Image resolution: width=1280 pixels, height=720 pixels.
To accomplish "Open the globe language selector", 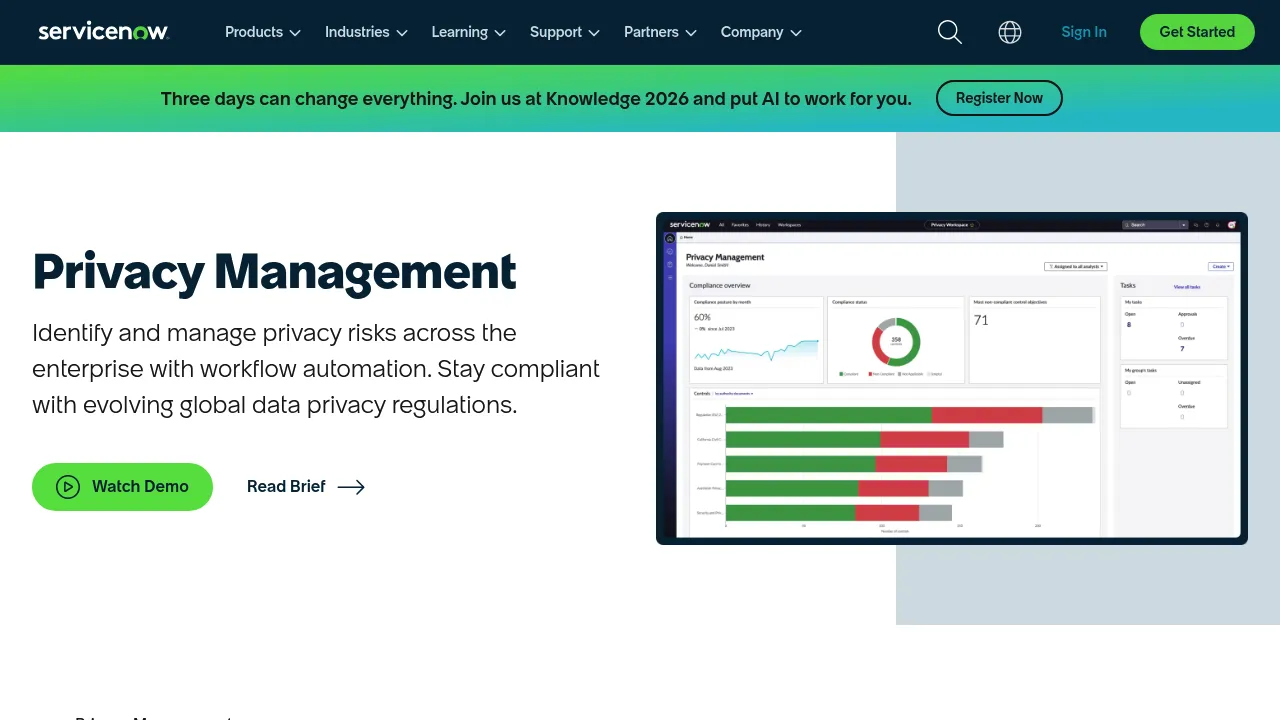I will 1010,32.
